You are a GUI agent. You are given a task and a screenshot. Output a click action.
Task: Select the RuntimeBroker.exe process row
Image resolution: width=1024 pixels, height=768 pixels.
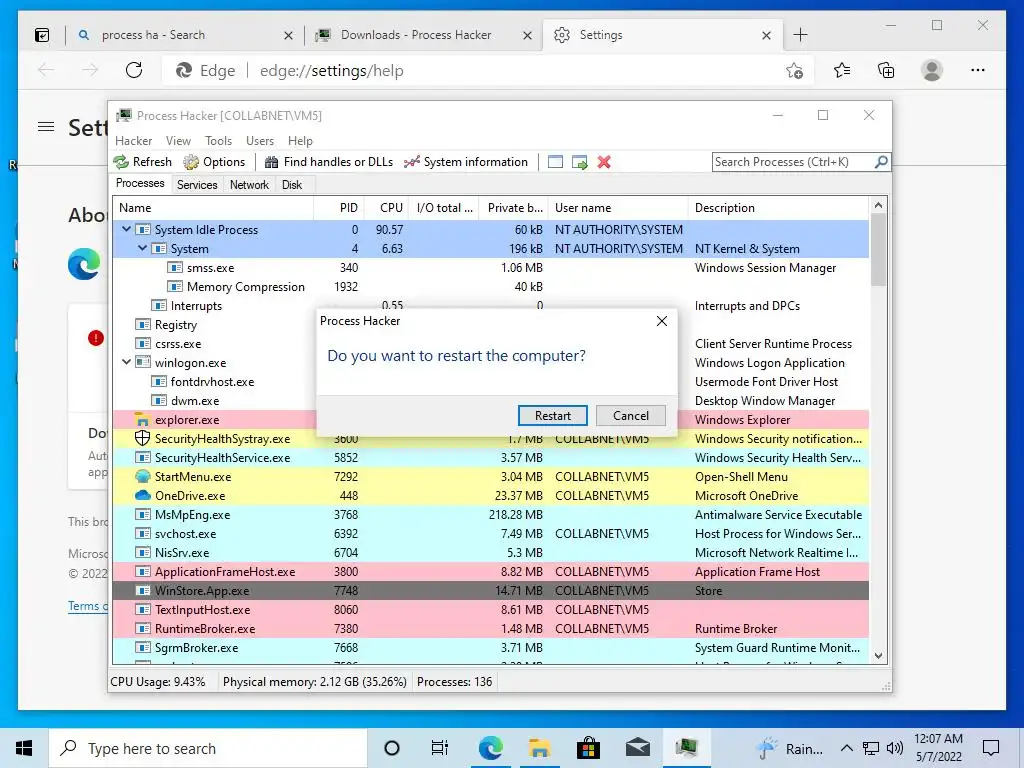pos(491,628)
